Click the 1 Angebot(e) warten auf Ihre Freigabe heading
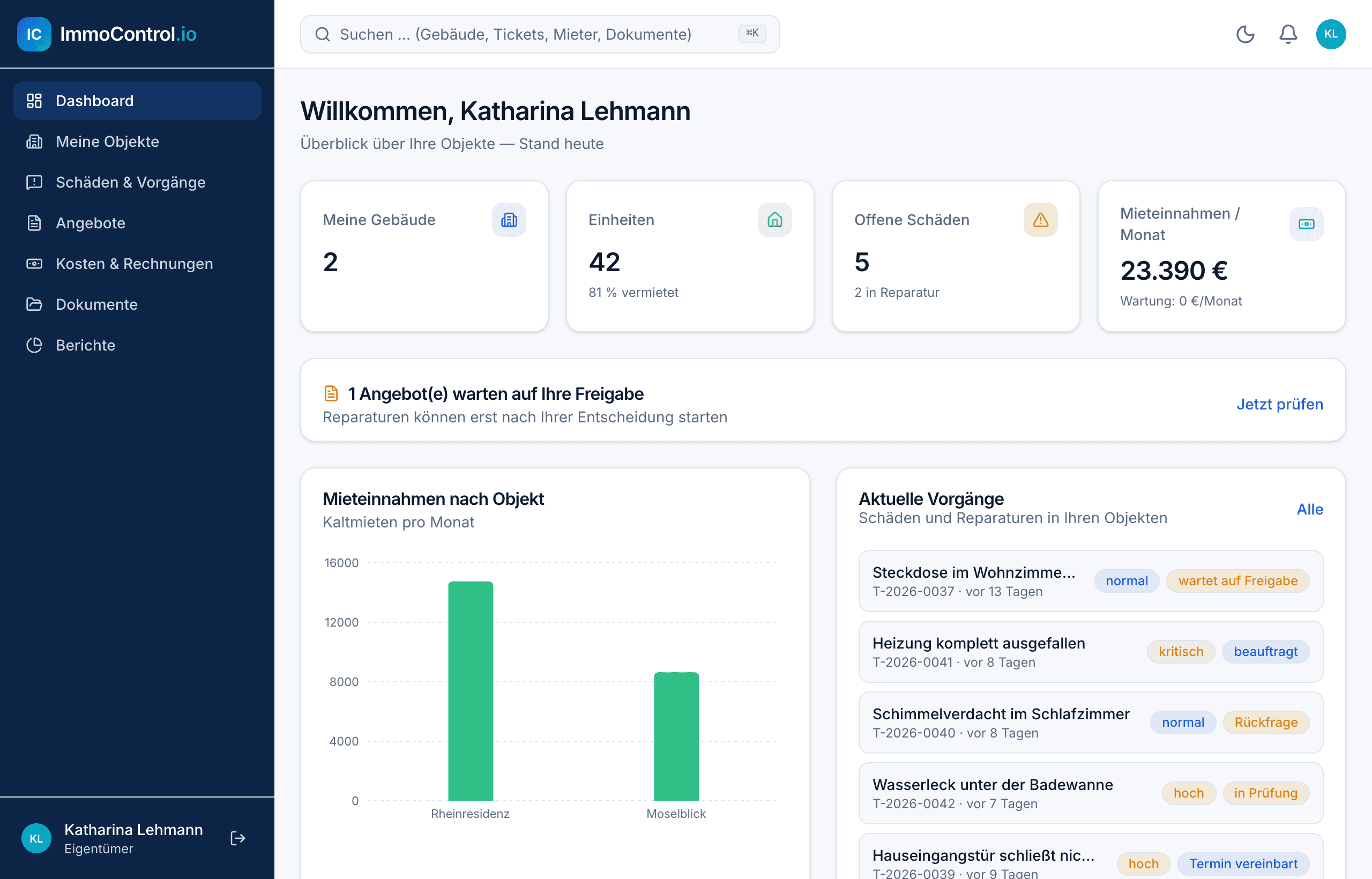 pos(495,394)
